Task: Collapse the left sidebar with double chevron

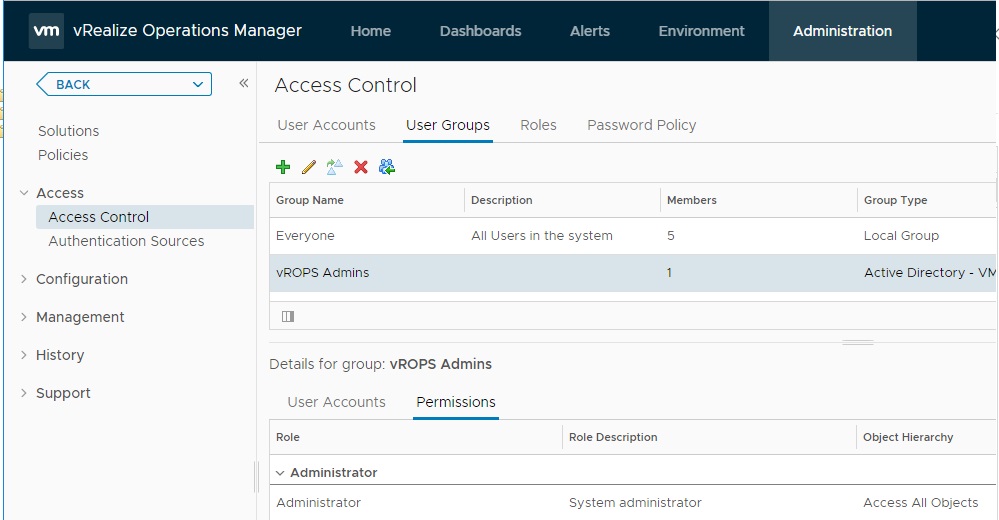Action: (x=243, y=83)
